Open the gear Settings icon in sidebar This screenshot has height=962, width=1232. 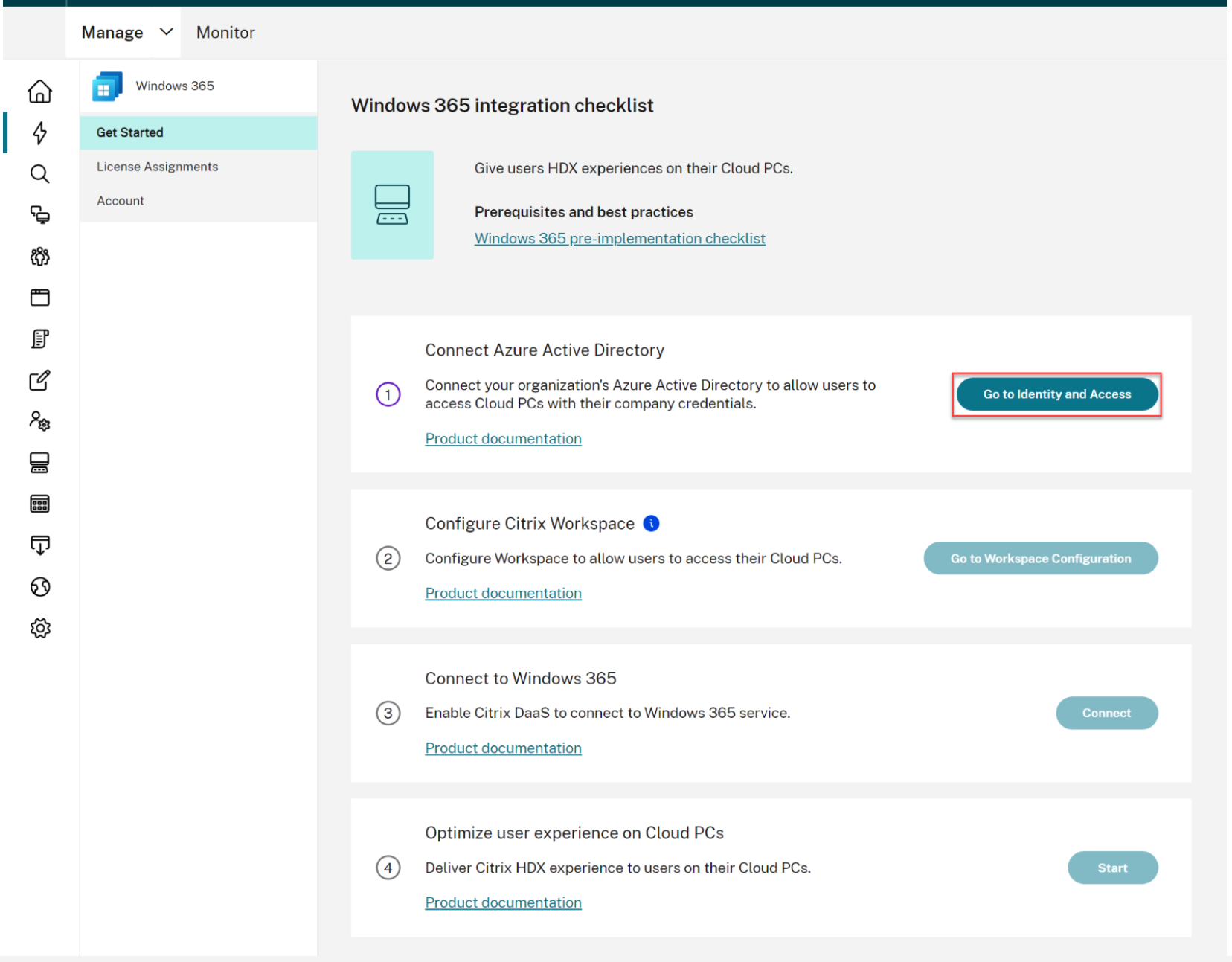(x=40, y=629)
